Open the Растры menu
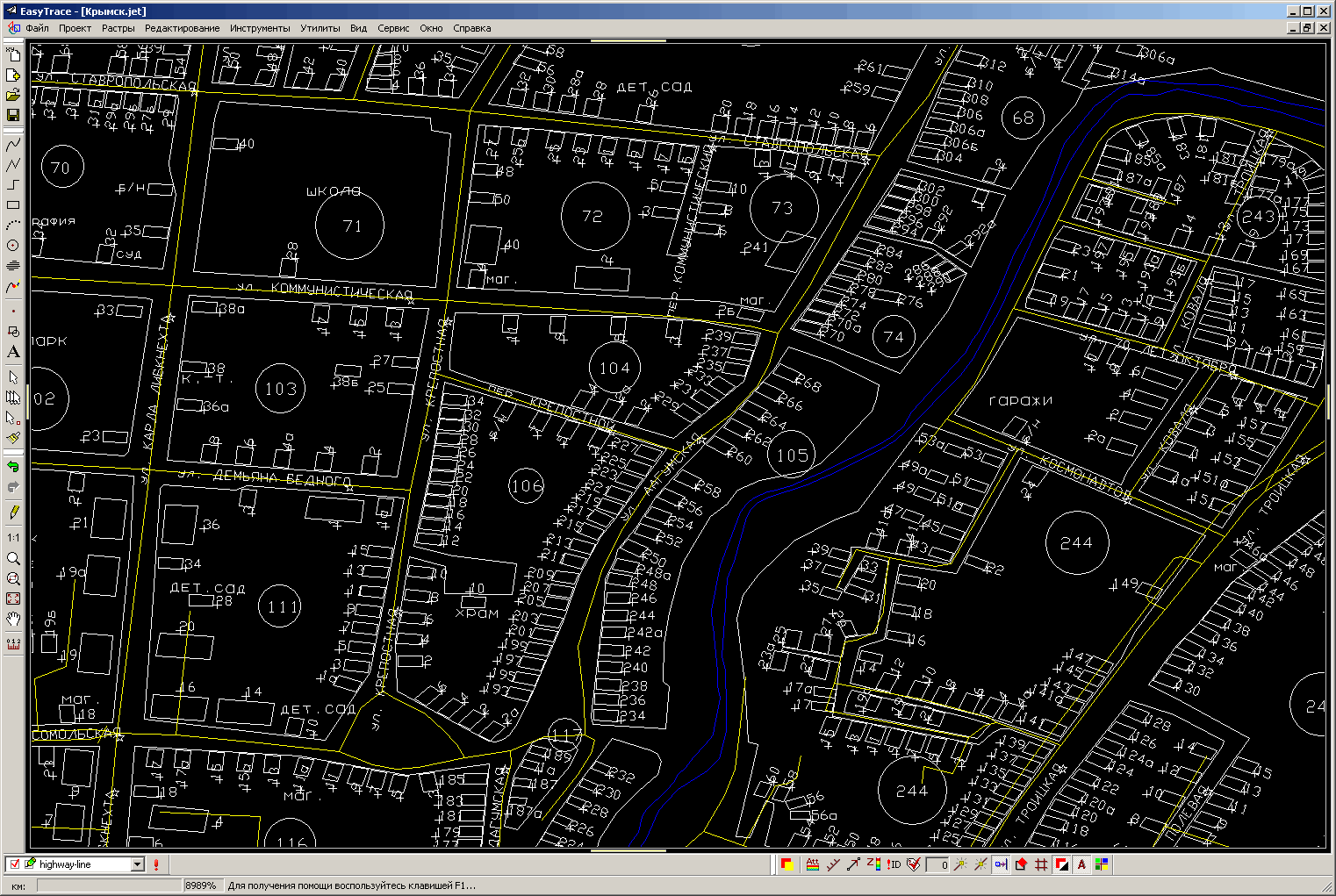Viewport: 1336px width, 896px height. tap(118, 28)
